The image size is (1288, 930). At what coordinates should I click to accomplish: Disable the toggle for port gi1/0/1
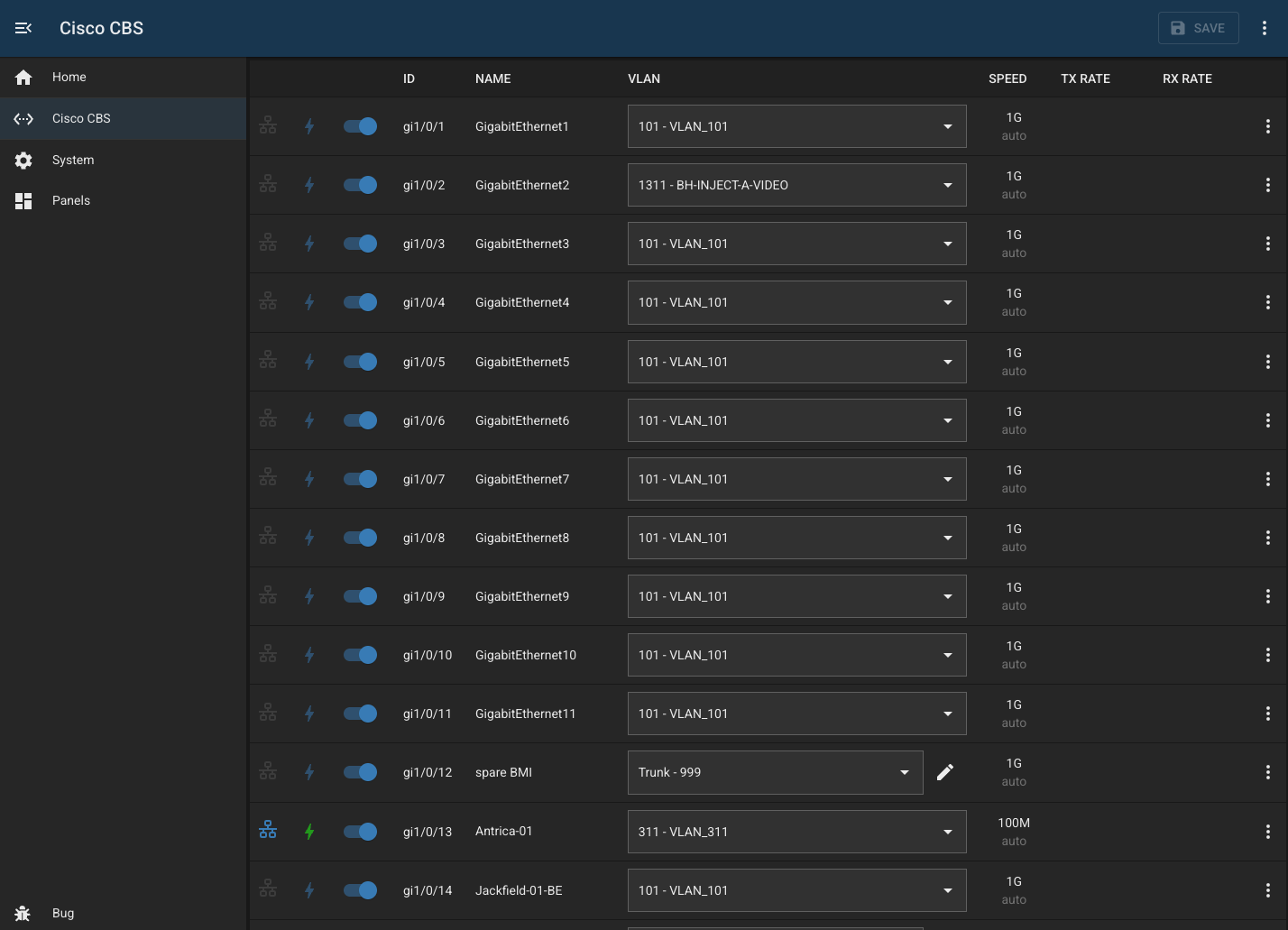point(360,126)
